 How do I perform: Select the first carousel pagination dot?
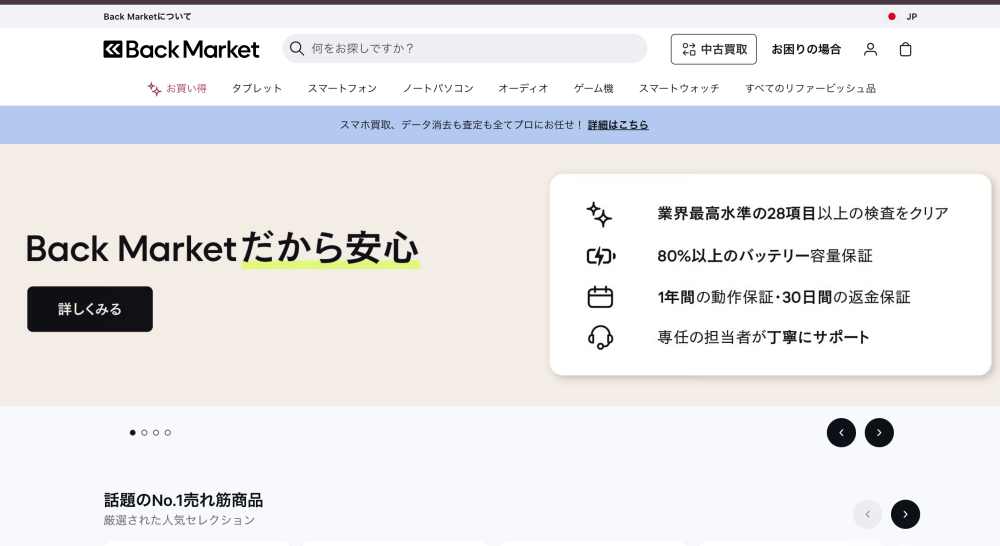(132, 433)
